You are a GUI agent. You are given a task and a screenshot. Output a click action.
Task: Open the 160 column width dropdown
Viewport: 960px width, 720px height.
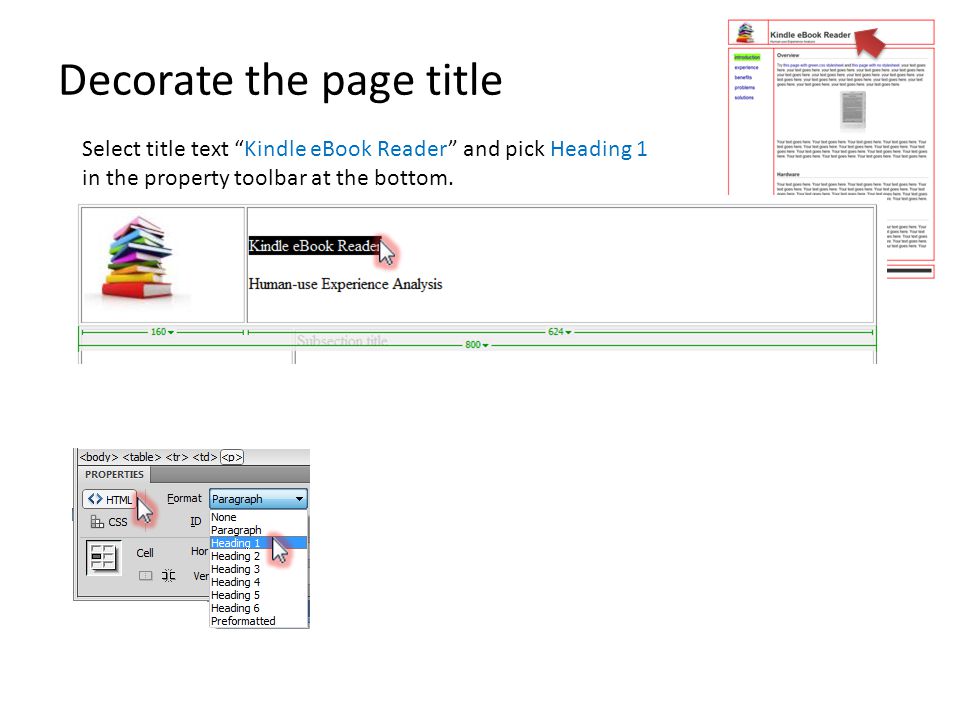pos(162,332)
